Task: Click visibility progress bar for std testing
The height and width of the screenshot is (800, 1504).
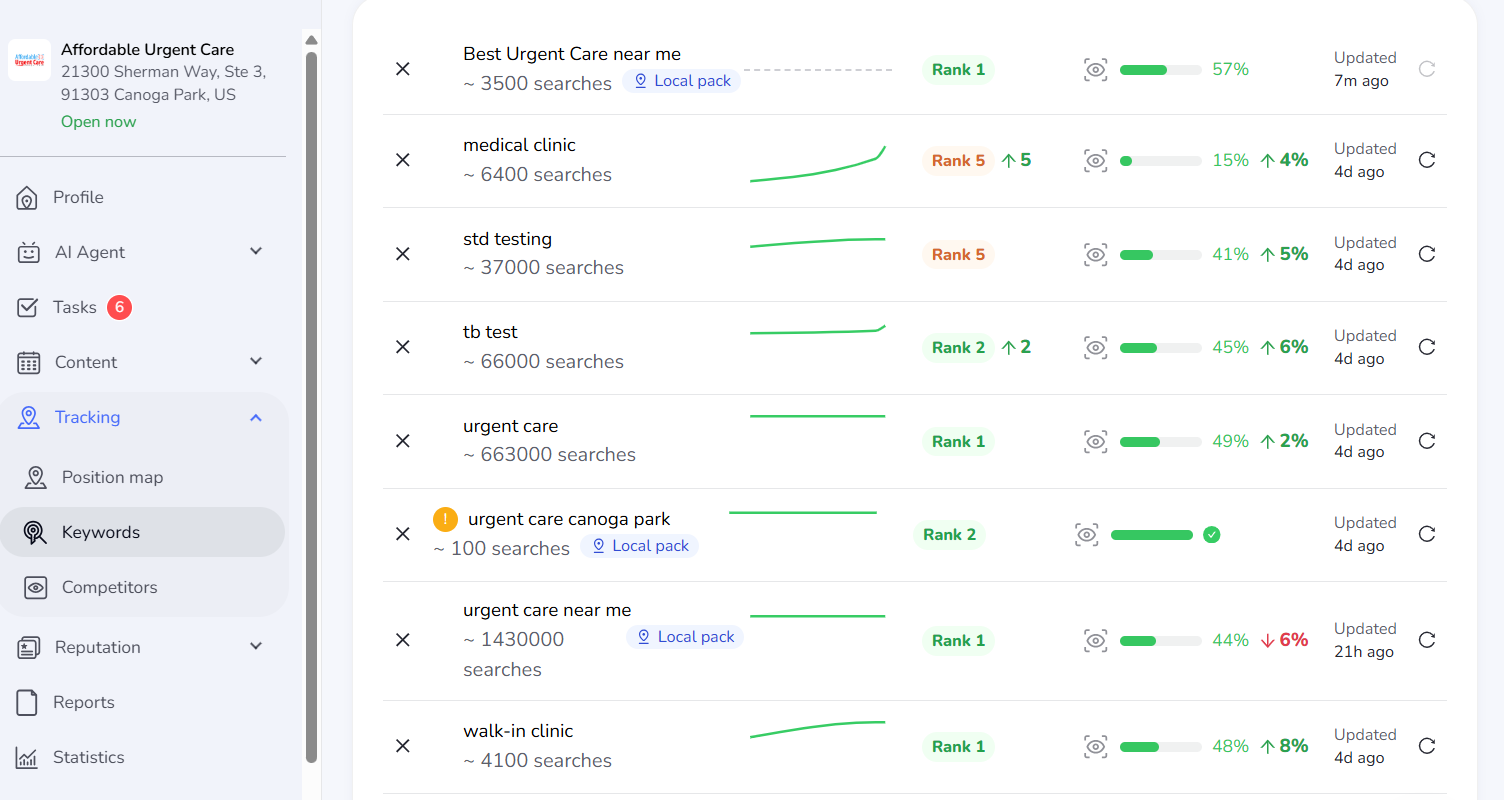Action: (1160, 255)
